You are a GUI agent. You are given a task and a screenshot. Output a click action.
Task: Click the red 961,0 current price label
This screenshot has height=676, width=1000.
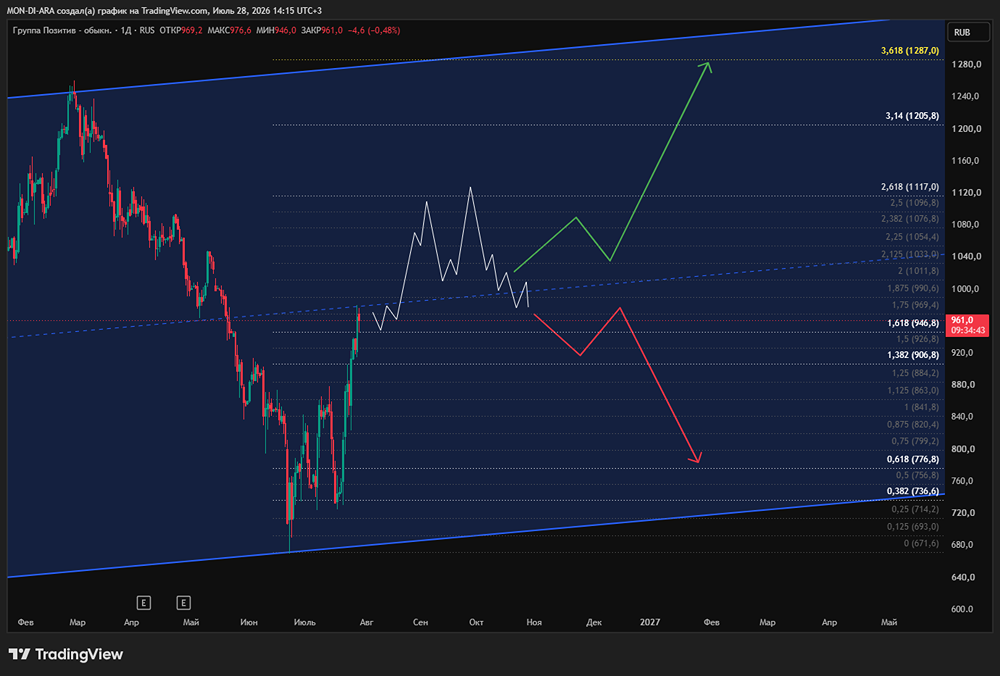[969, 325]
